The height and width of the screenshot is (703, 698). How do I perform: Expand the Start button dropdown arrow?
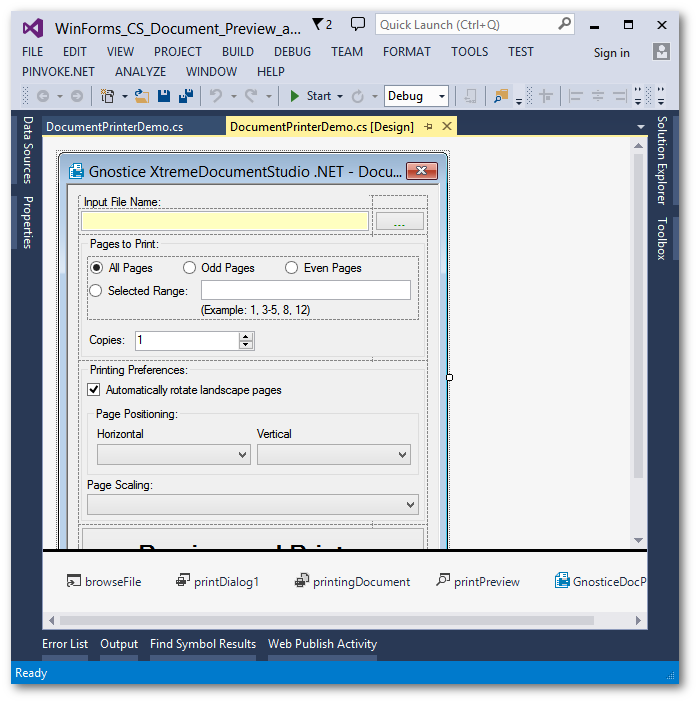point(340,96)
